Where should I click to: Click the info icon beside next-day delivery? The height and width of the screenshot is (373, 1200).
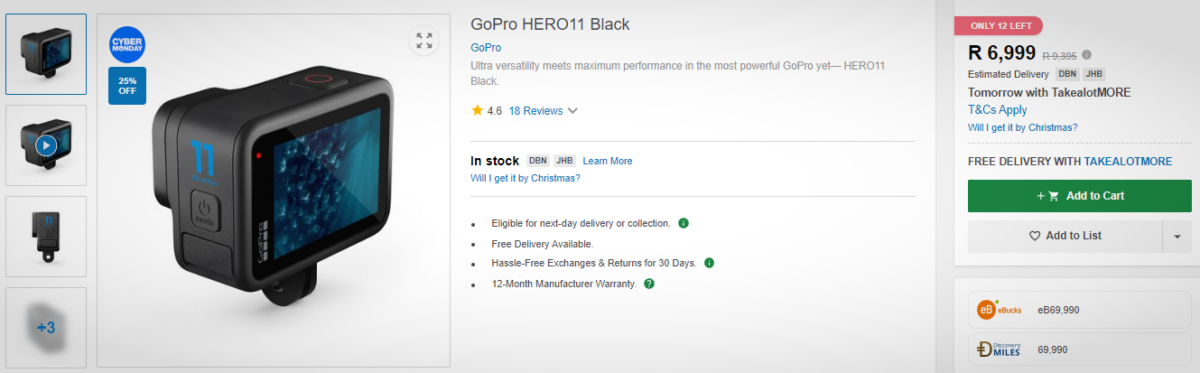tap(683, 223)
